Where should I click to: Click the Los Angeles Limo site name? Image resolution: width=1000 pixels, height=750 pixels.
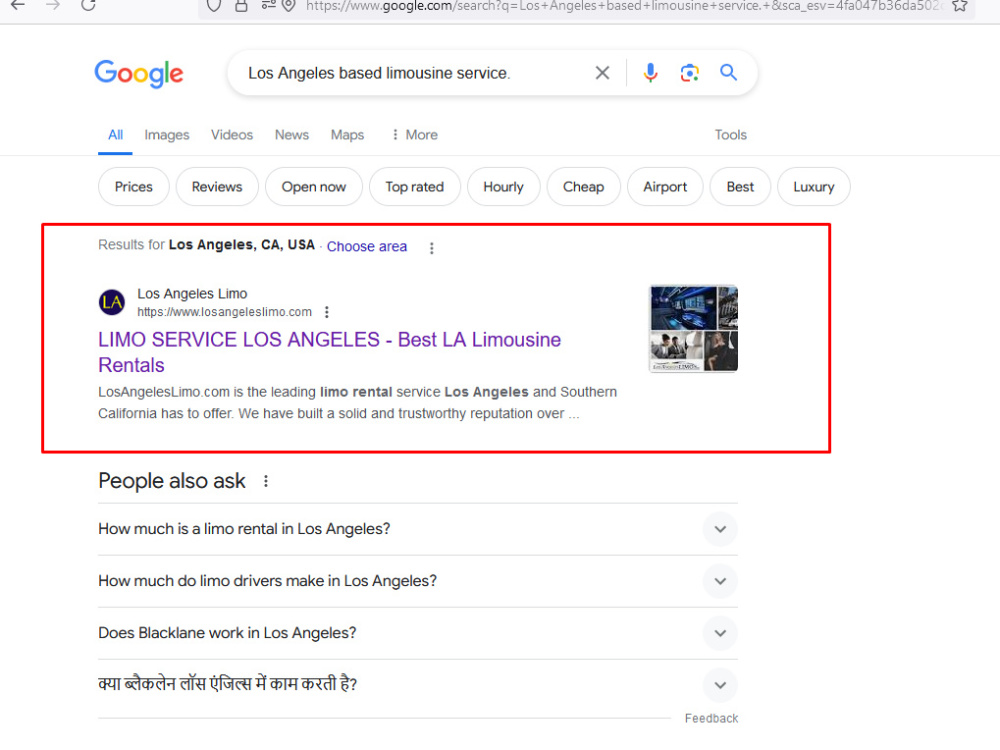pos(192,294)
